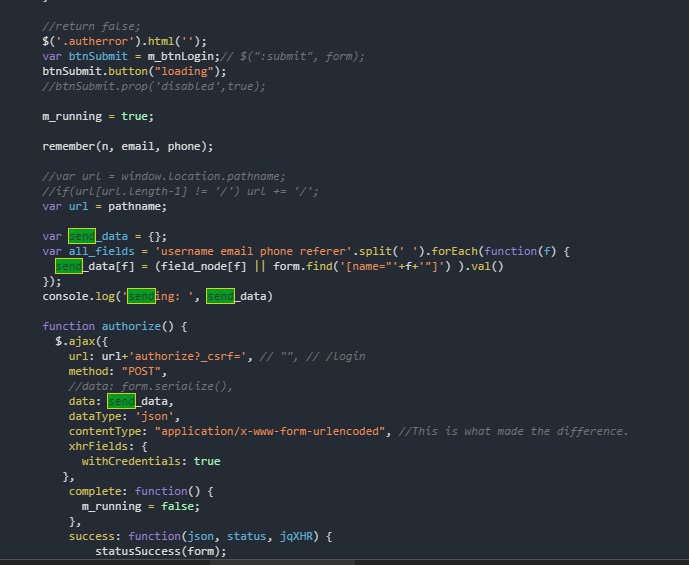Image resolution: width=689 pixels, height=565 pixels.
Task: Click the "complete: function() {" line
Action: point(141,491)
